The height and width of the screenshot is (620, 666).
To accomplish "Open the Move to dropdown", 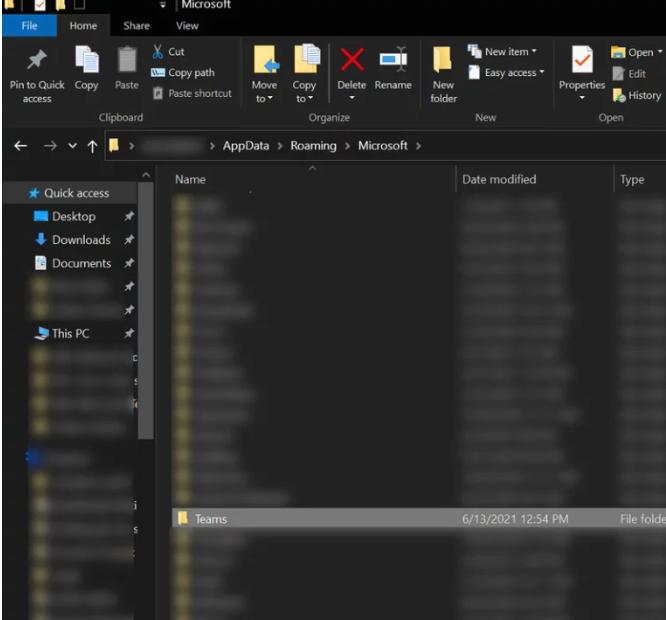I will point(264,99).
